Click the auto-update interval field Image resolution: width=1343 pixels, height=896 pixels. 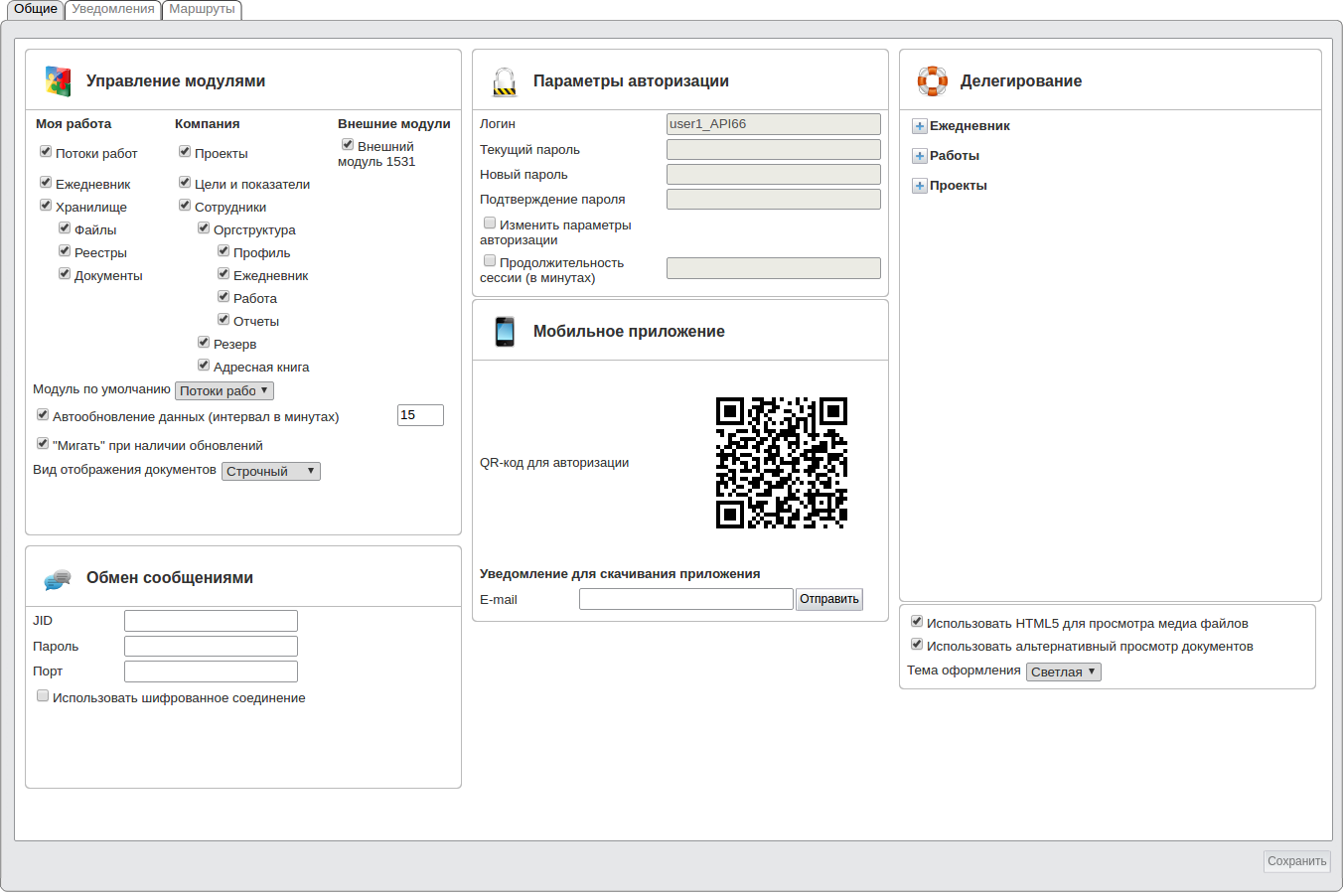[x=420, y=415]
